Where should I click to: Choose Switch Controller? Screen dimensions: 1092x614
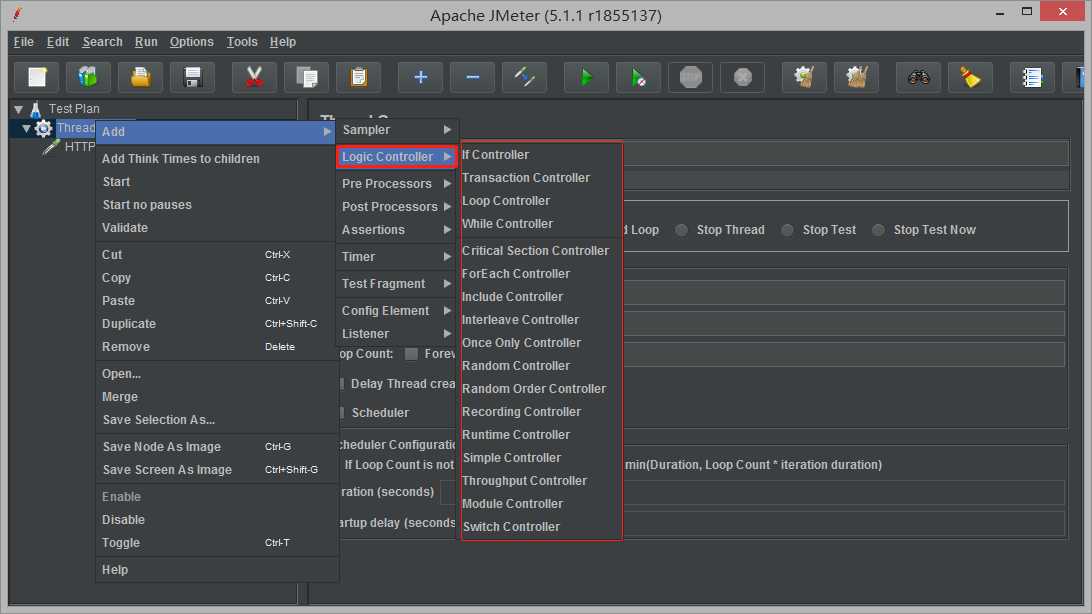[541, 526]
